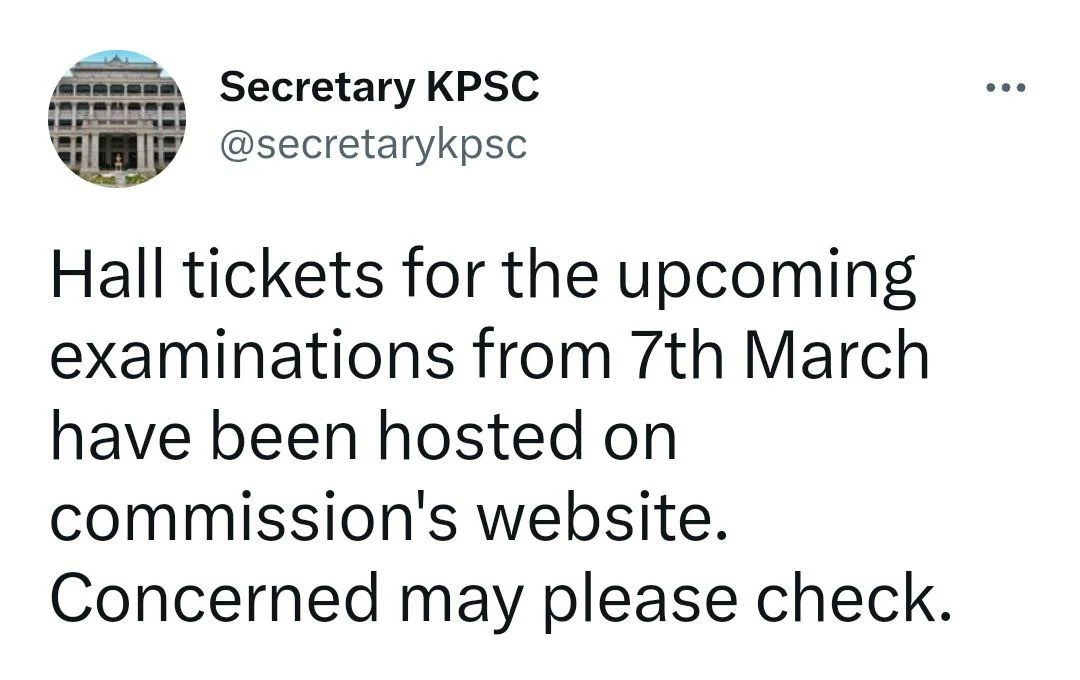This screenshot has width=1080, height=680.
Task: Click the line 'examinations from 7th March'
Action: tap(489, 356)
